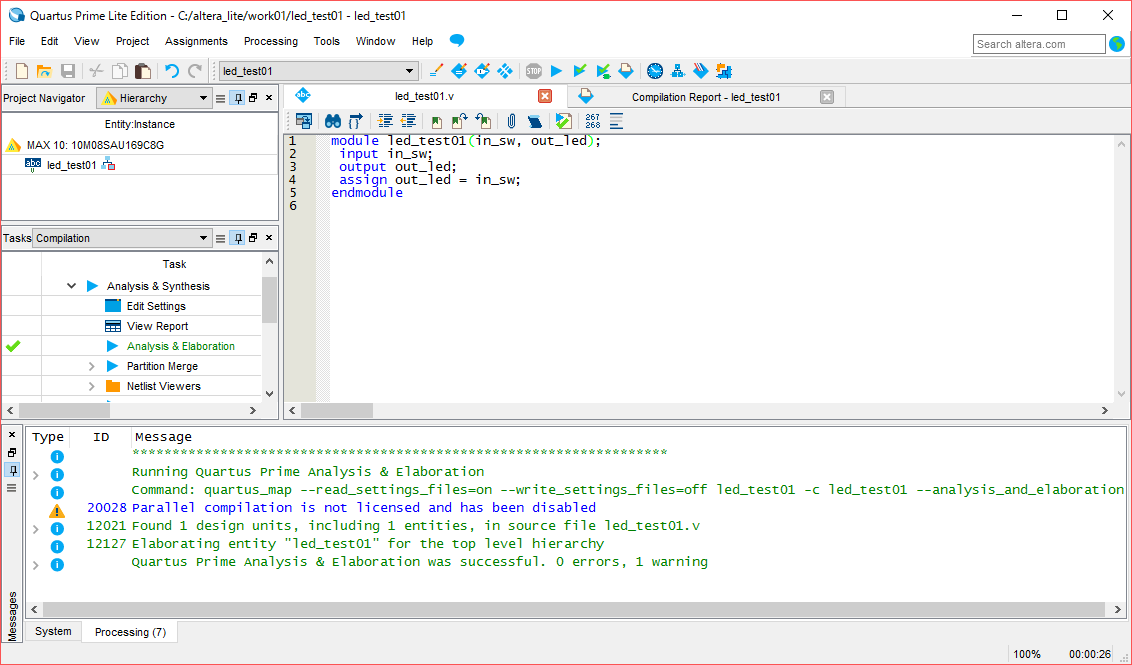
Task: Click the Search altera.com input field
Action: [1038, 44]
